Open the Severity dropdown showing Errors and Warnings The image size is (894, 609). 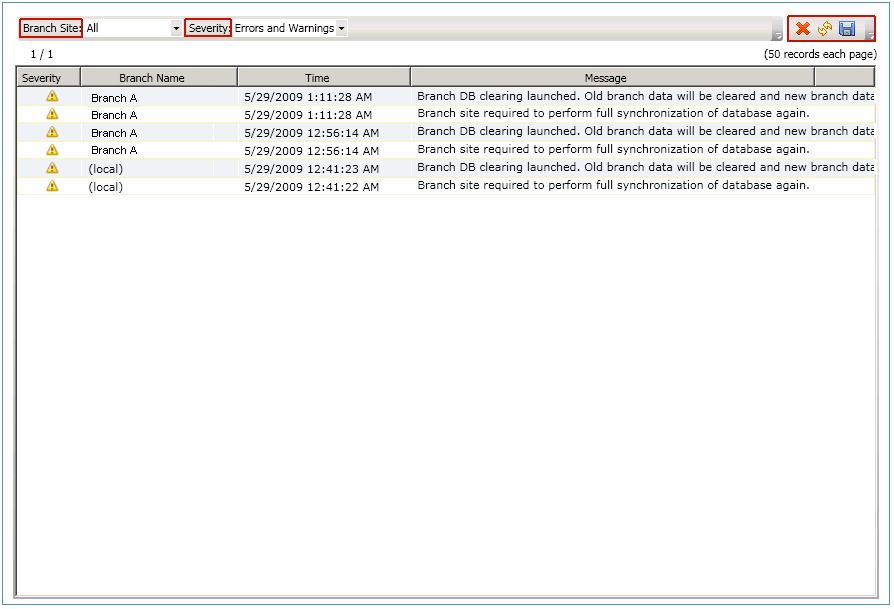click(341, 28)
